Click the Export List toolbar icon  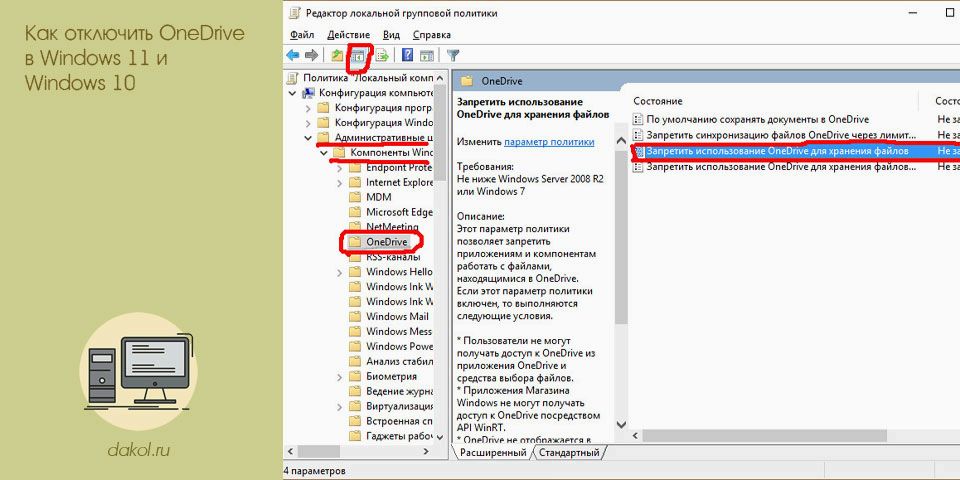(383, 55)
